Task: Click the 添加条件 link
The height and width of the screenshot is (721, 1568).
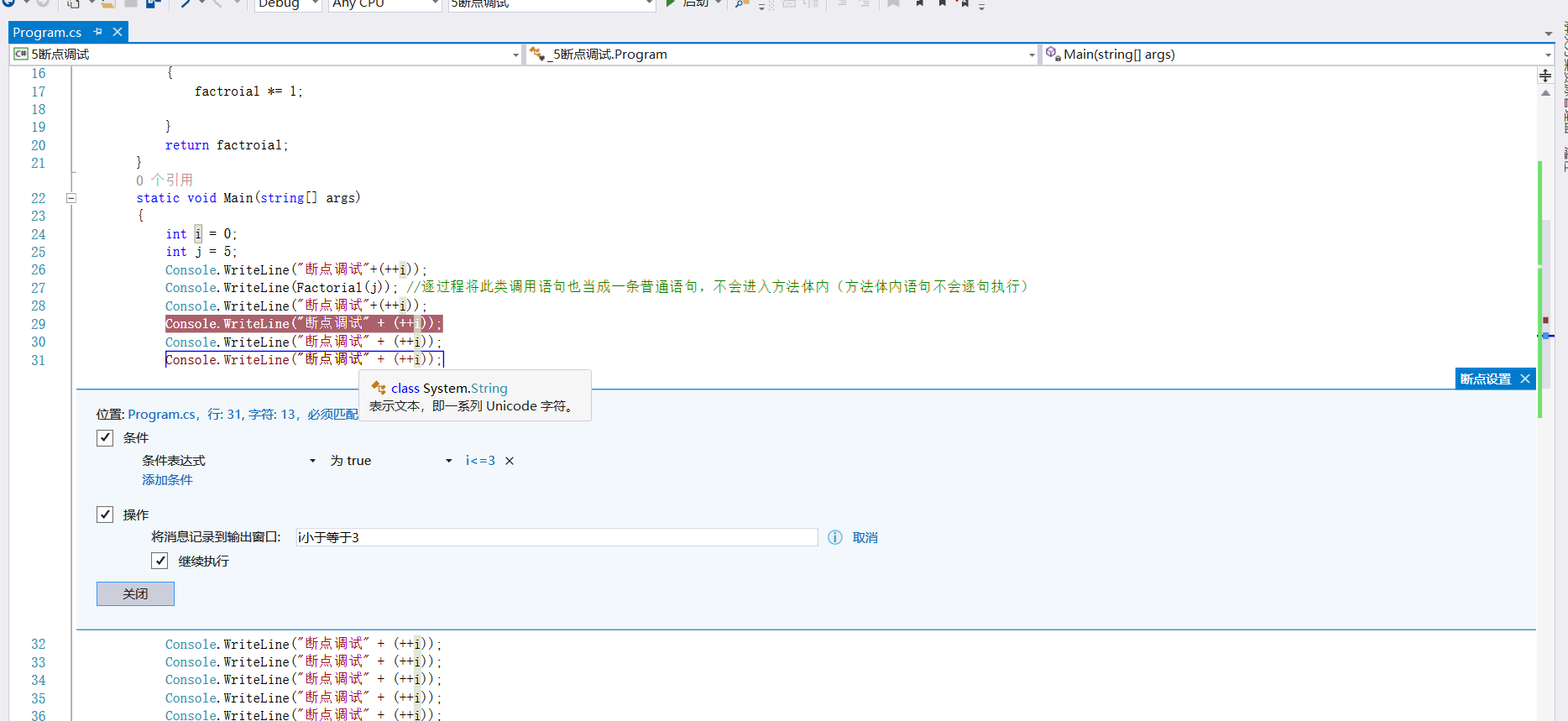Action: (x=167, y=480)
